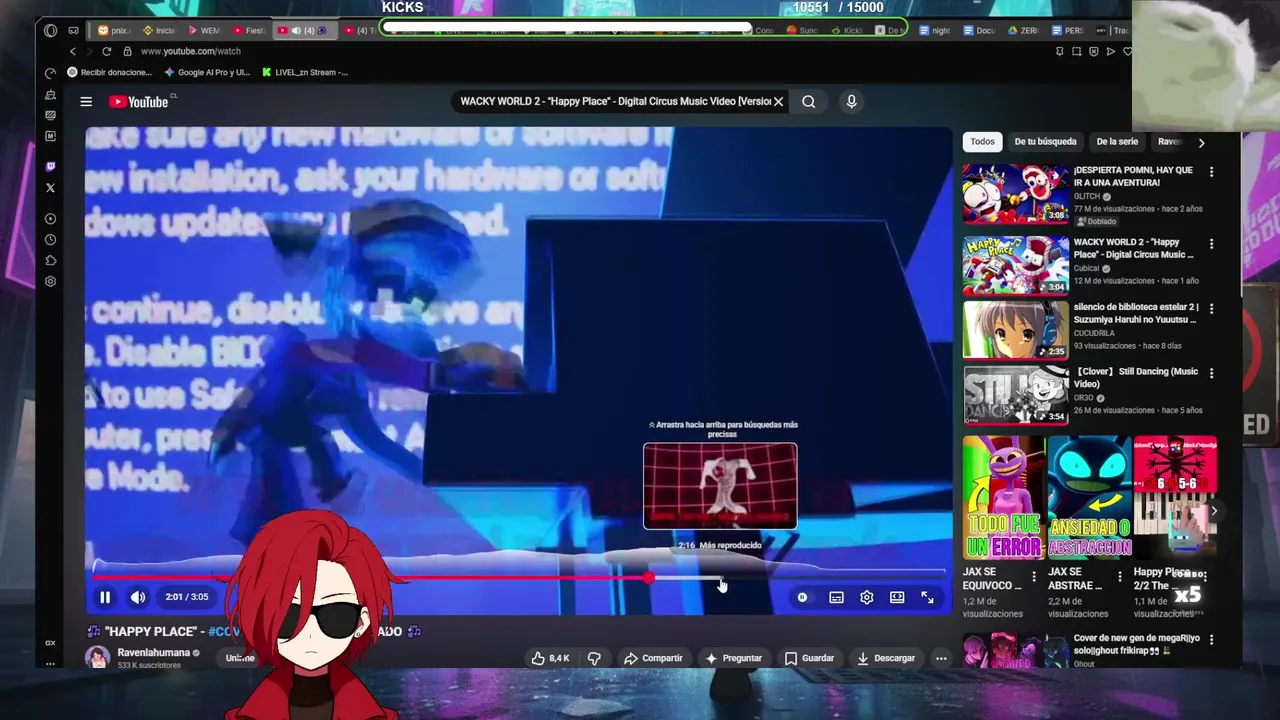Open Still Dancing (Music Video) thumbnail

[x=1015, y=395]
